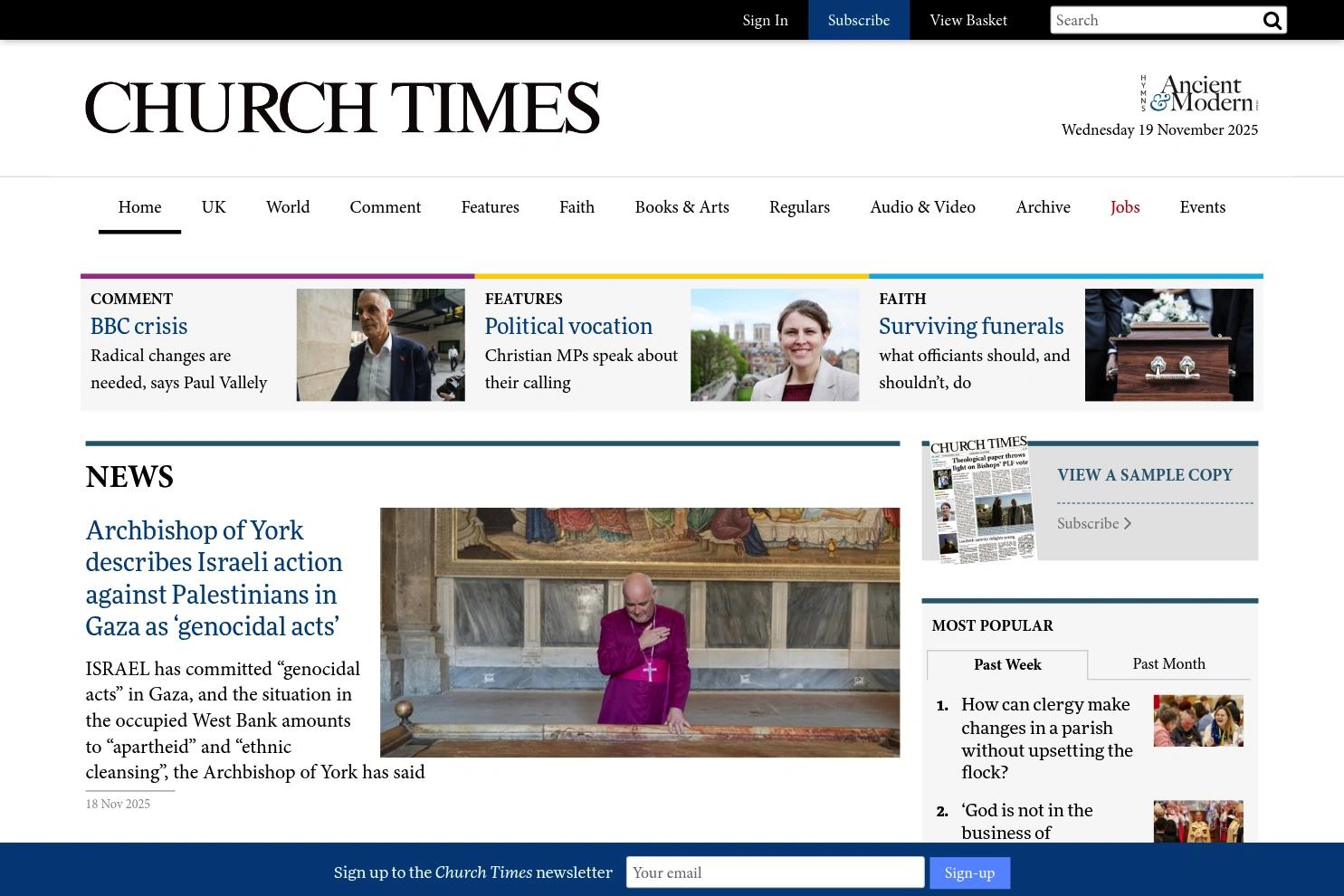Click the MOST POPULAR heading
Screen dimensions: 1344x896
(992, 625)
